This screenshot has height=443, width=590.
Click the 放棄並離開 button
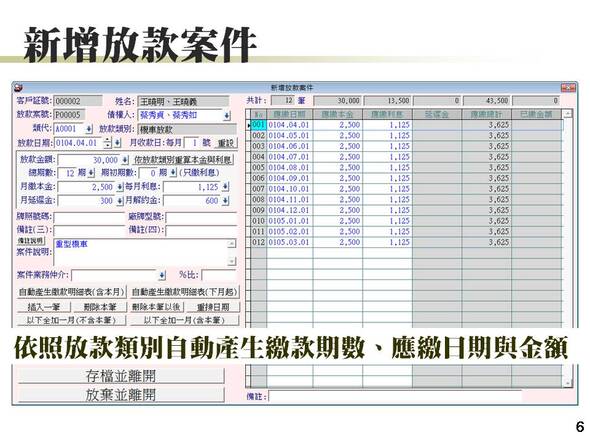121,394
